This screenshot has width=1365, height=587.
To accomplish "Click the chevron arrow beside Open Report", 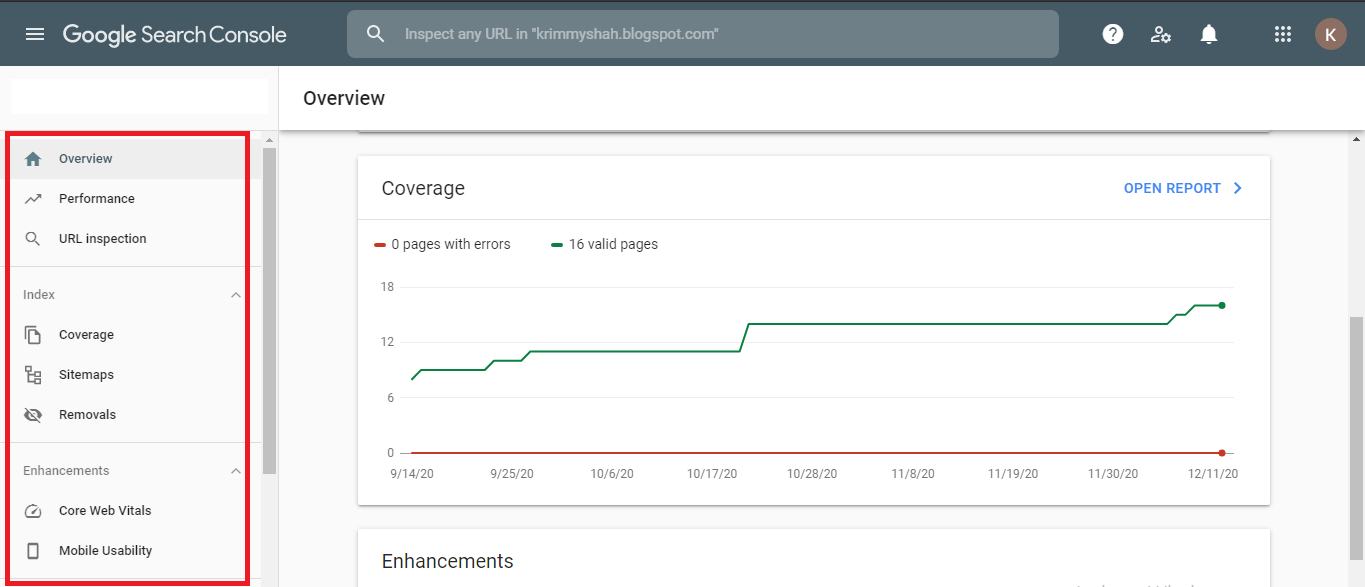I will click(x=1237, y=188).
